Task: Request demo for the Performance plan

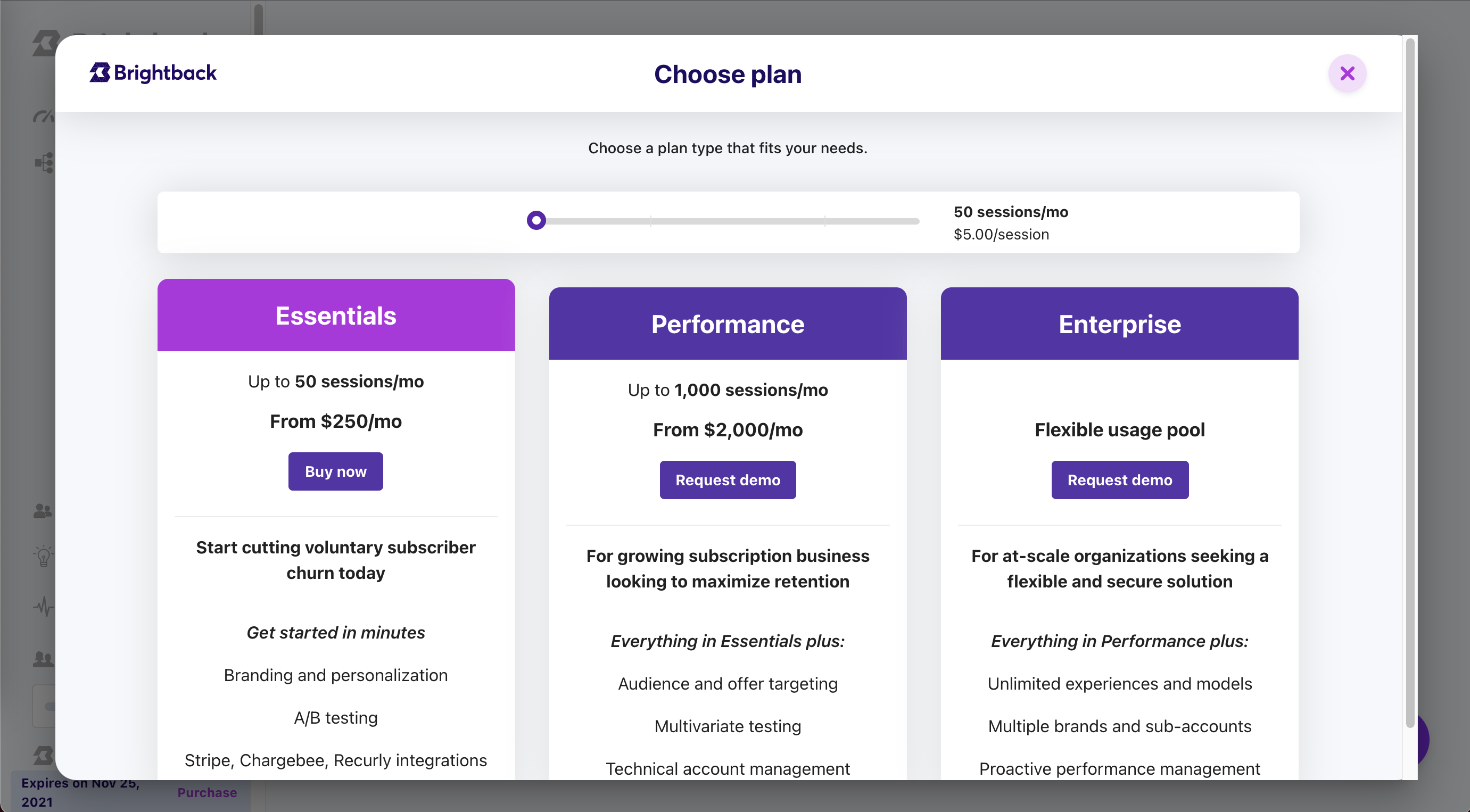Action: tap(728, 480)
